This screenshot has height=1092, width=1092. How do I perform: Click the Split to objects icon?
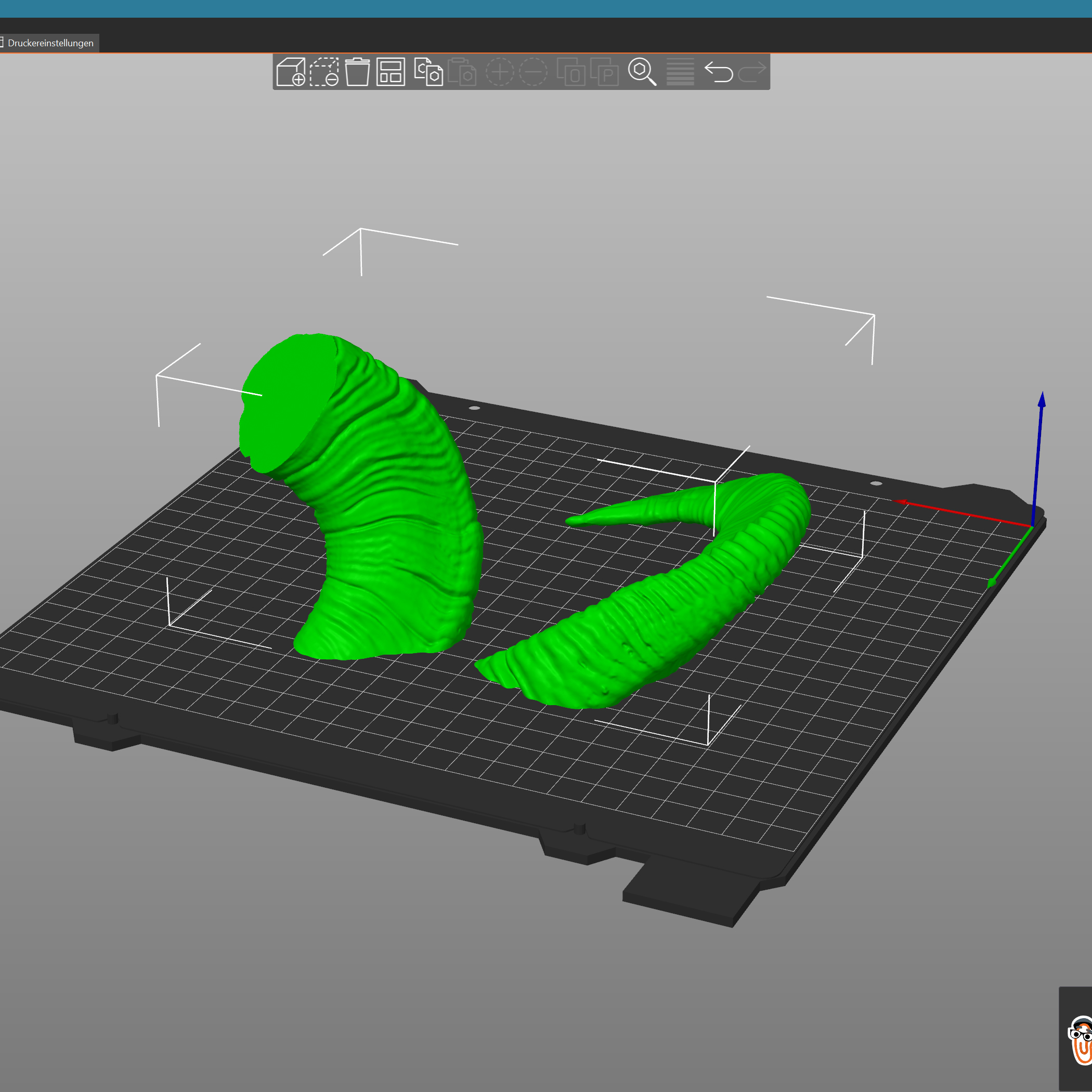point(570,72)
